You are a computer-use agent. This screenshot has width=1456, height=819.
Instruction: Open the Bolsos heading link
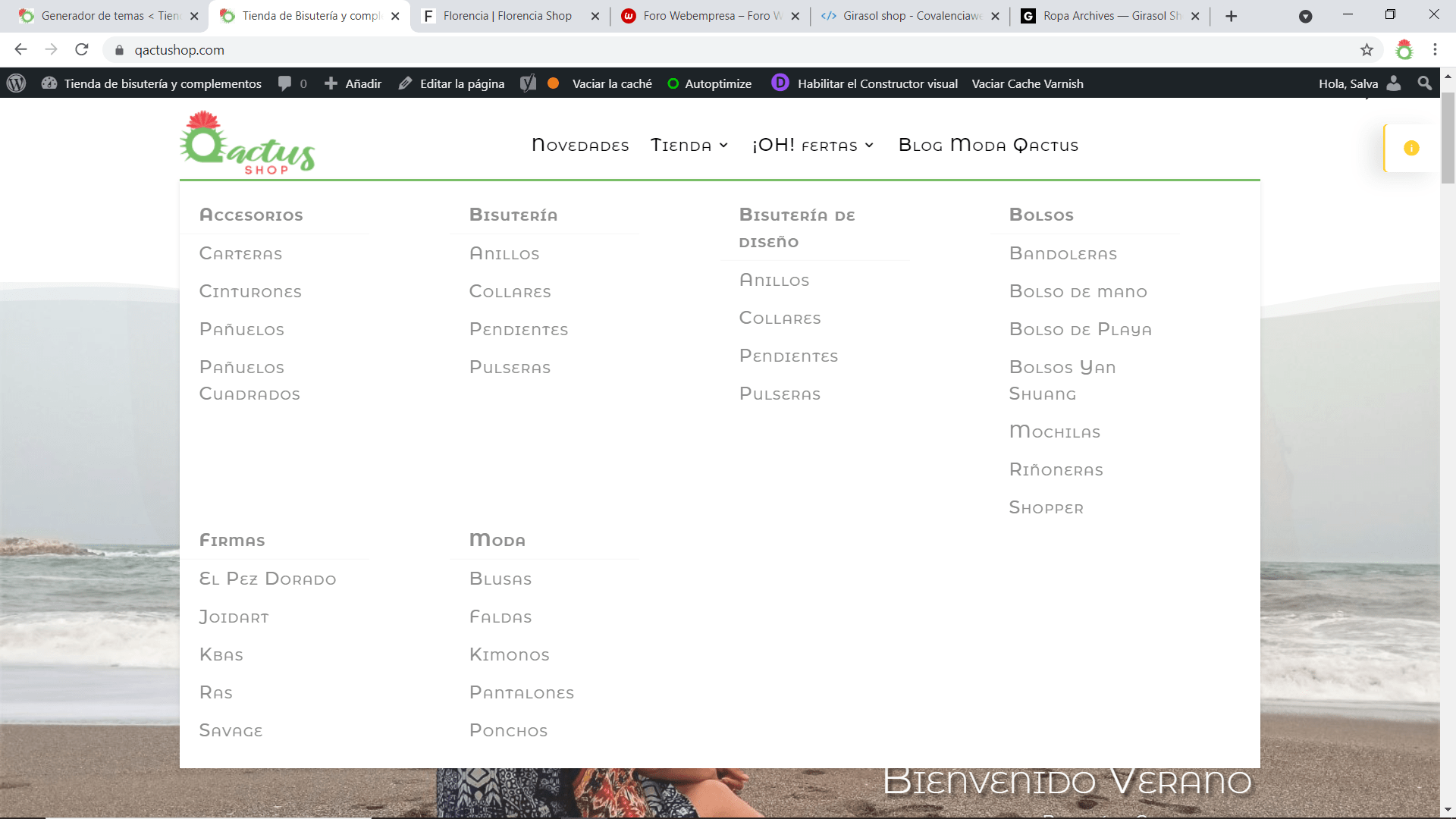(x=1041, y=215)
